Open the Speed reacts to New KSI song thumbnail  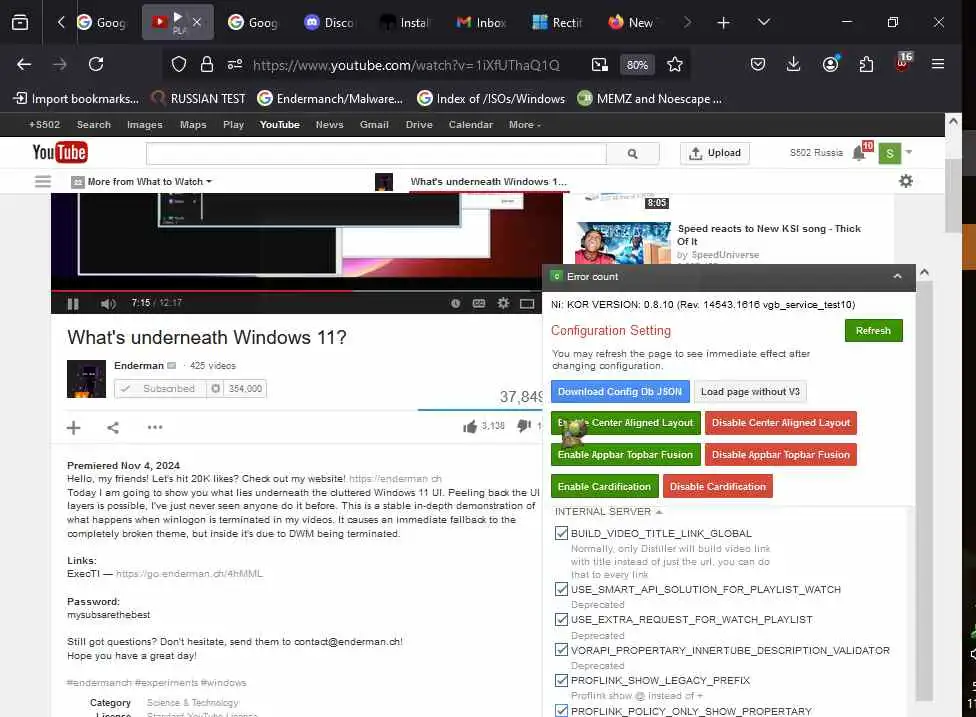pyautogui.click(x=623, y=243)
